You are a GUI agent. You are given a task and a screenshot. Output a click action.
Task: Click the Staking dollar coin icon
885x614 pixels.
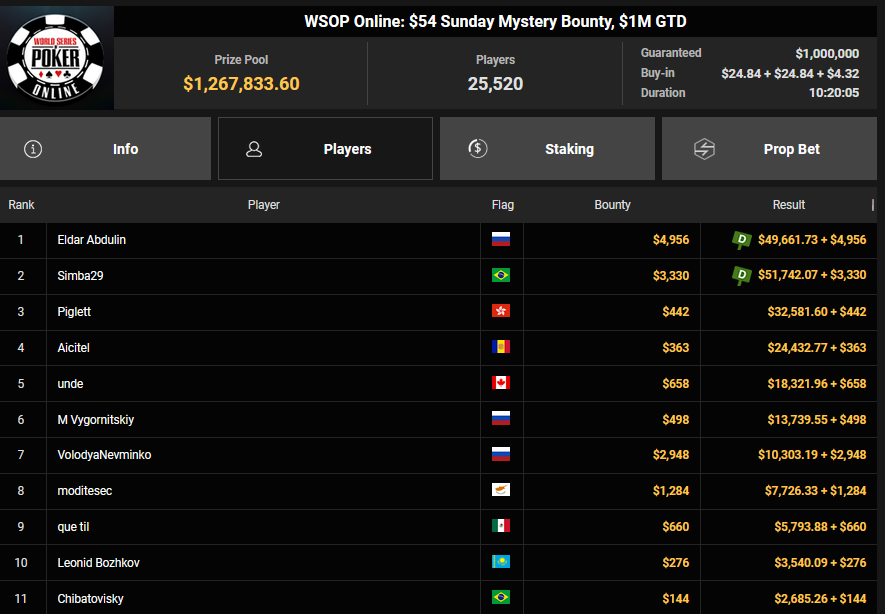pos(478,149)
